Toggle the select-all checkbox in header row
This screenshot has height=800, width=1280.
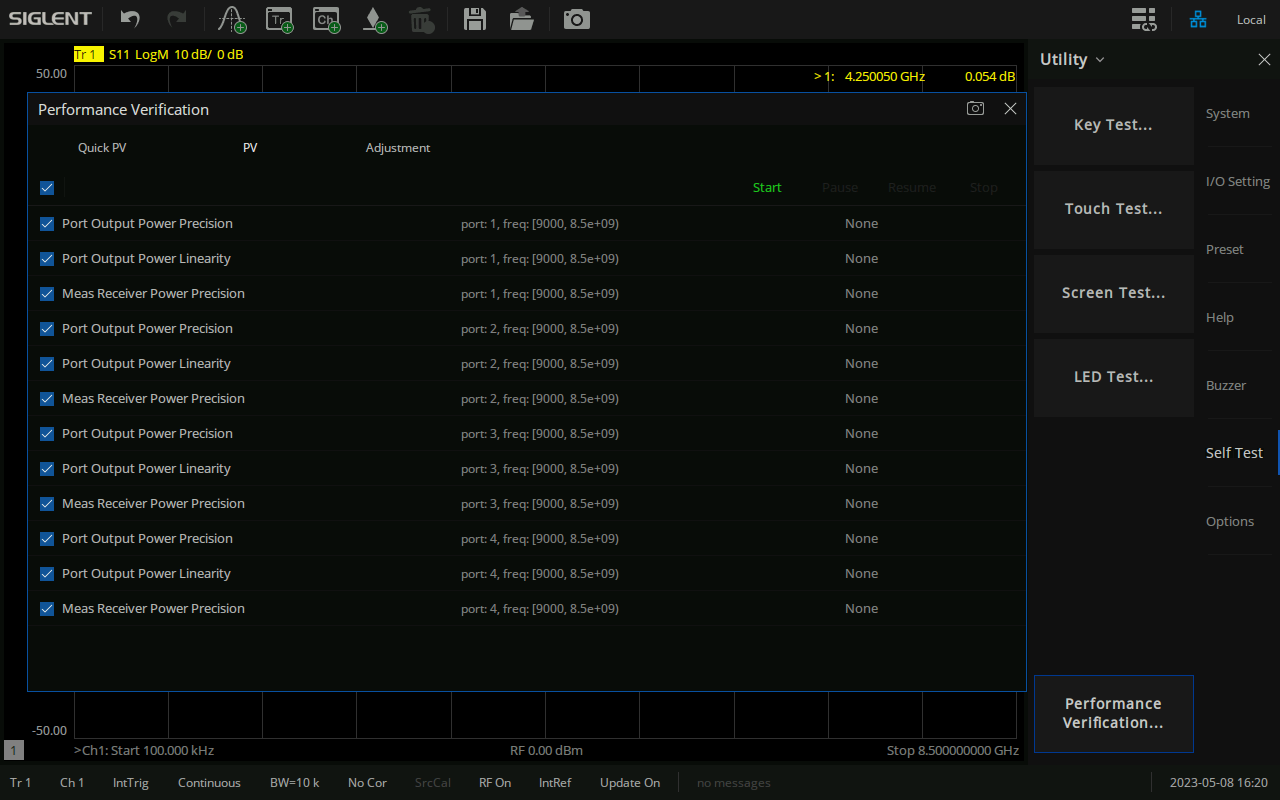(x=47, y=188)
